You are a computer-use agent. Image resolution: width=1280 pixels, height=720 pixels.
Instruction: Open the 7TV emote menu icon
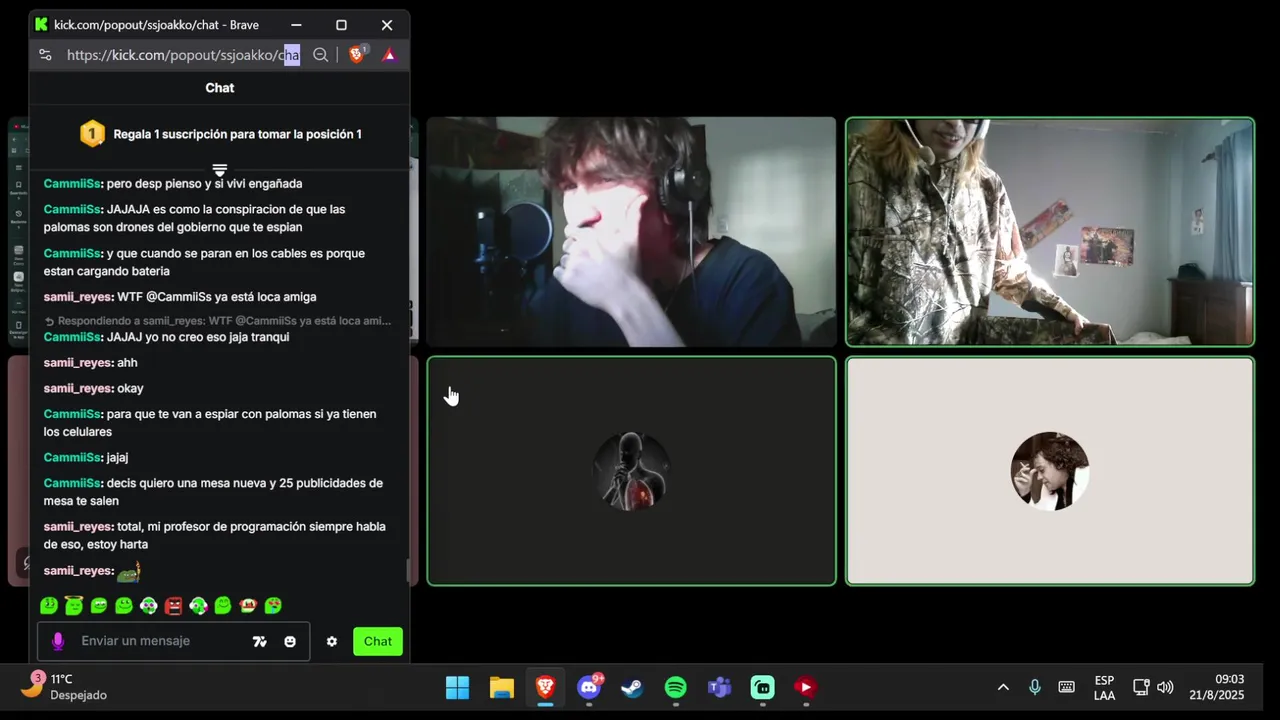pyautogui.click(x=260, y=642)
